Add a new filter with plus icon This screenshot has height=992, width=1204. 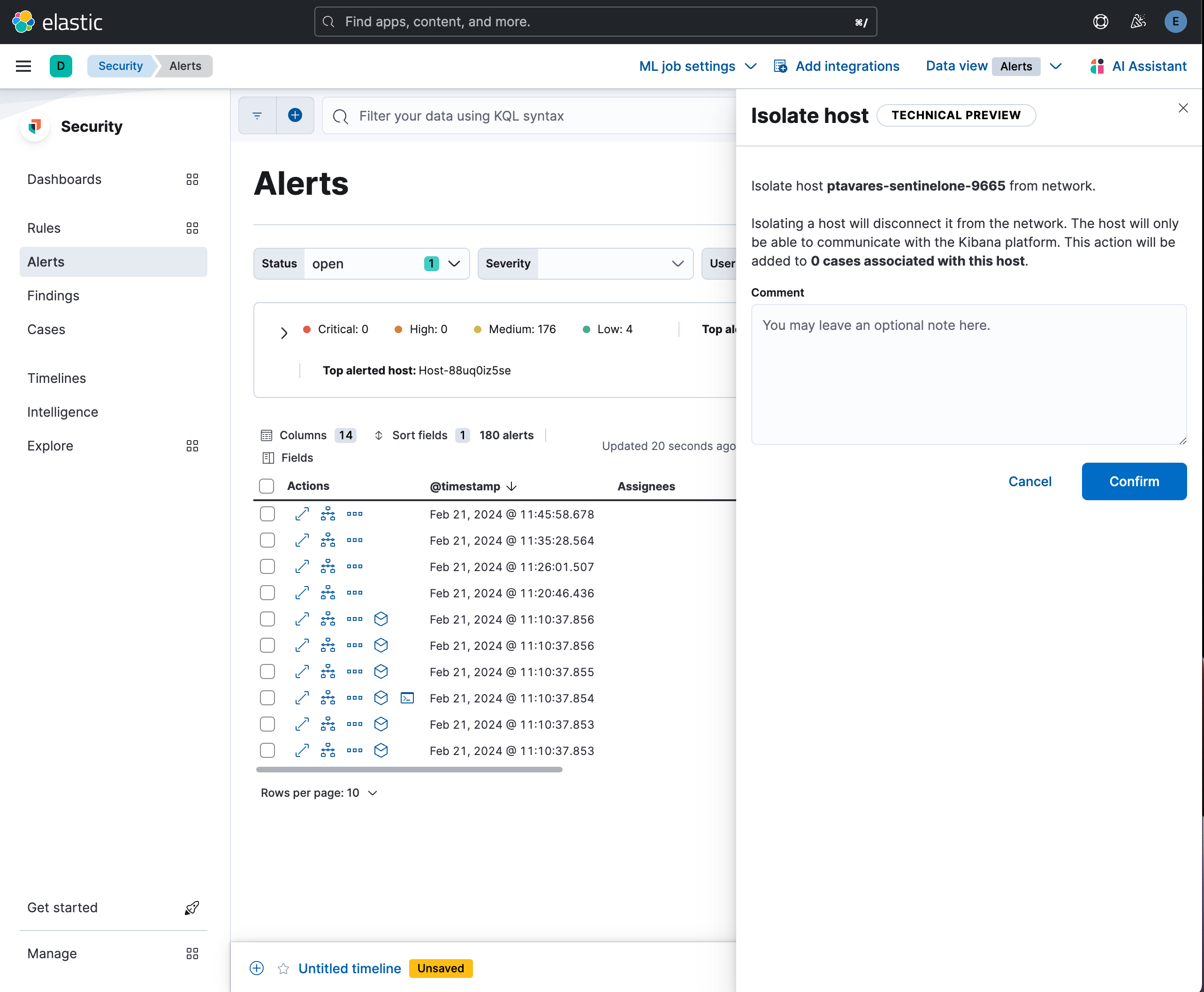(x=295, y=115)
